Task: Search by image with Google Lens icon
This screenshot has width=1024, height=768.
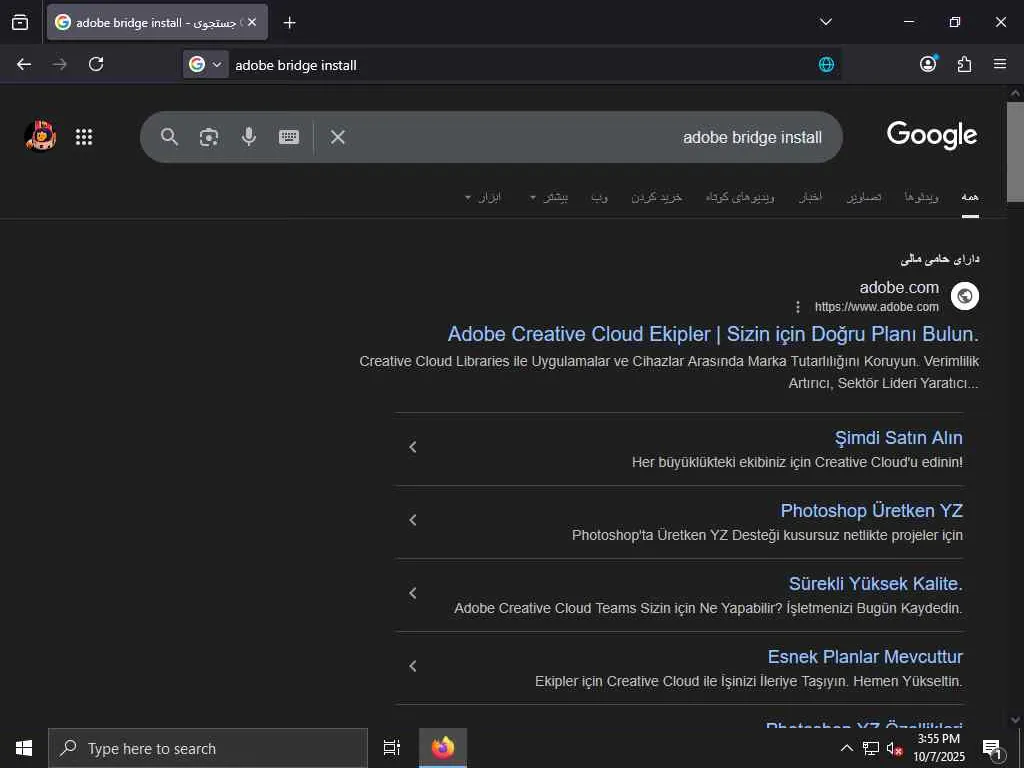Action: point(209,137)
